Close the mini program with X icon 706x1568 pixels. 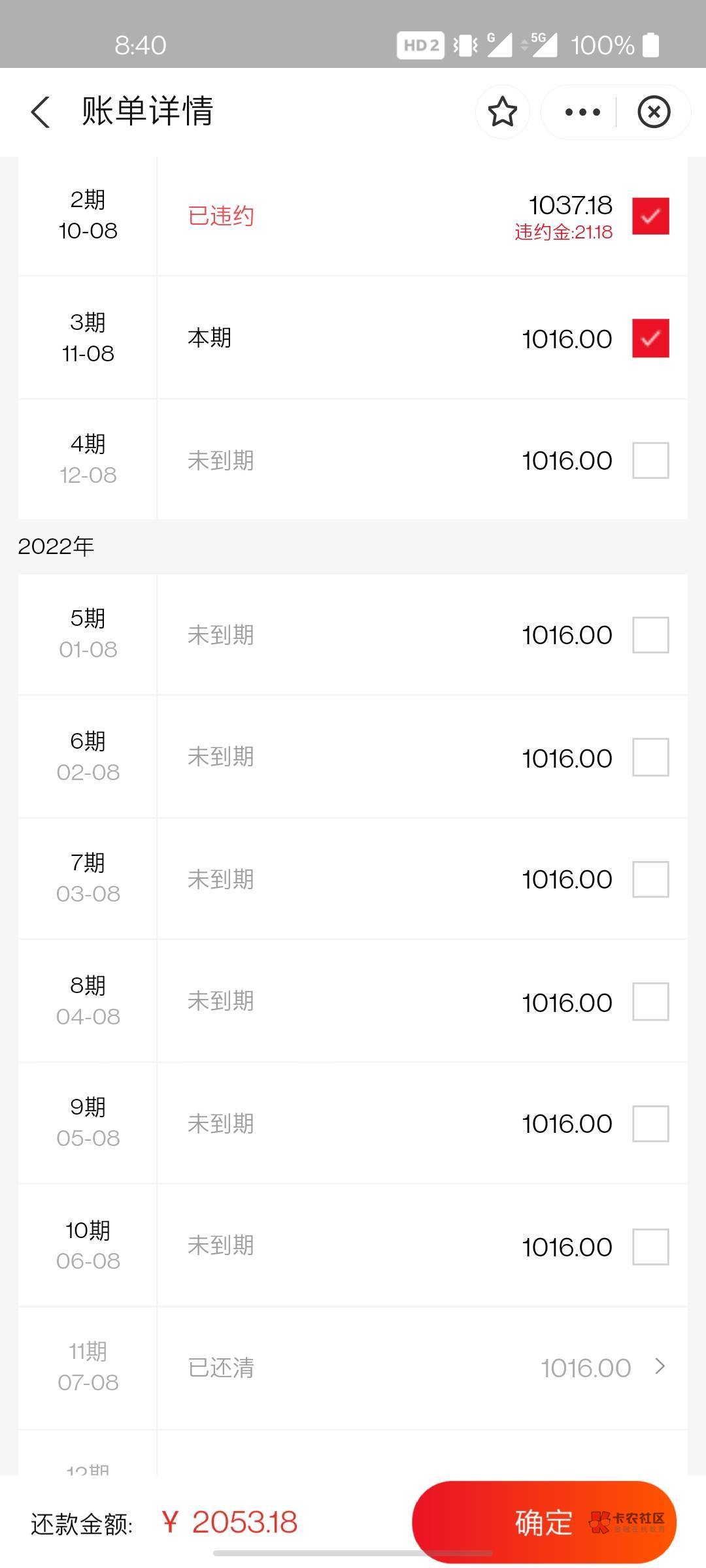click(x=654, y=112)
